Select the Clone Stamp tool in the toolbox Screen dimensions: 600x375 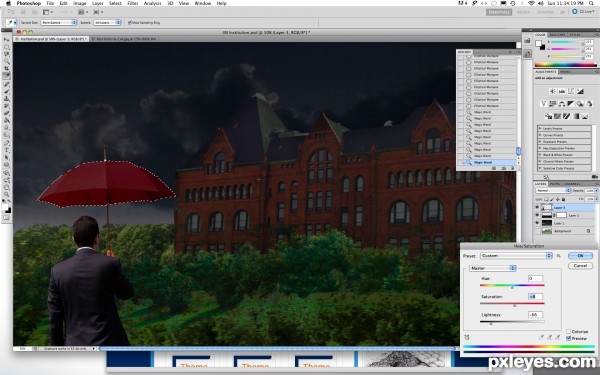[x=7, y=98]
